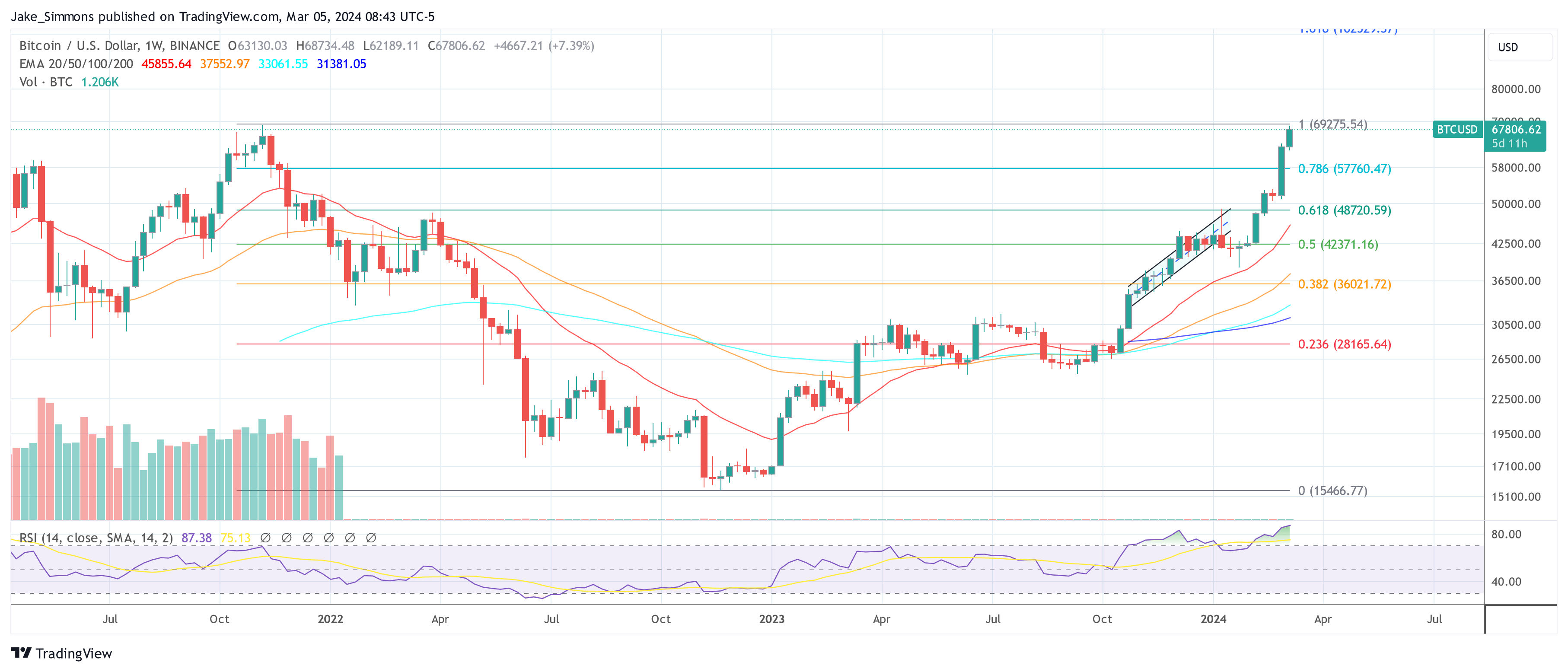The height and width of the screenshot is (672, 1568).
Task: Click the EMA 20/50/100/200 indicator label
Action: click(76, 64)
